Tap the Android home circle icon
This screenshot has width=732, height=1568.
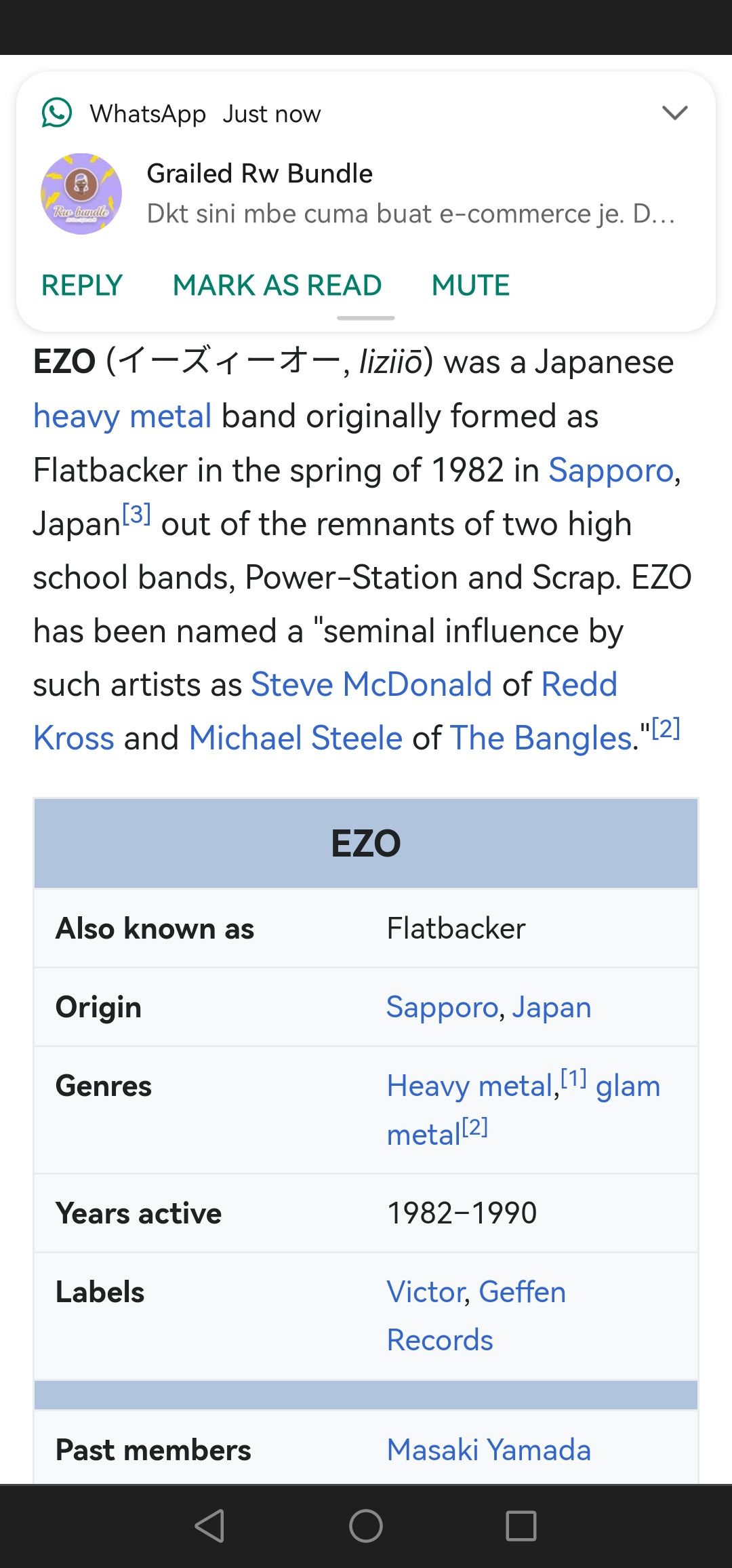tap(366, 1526)
